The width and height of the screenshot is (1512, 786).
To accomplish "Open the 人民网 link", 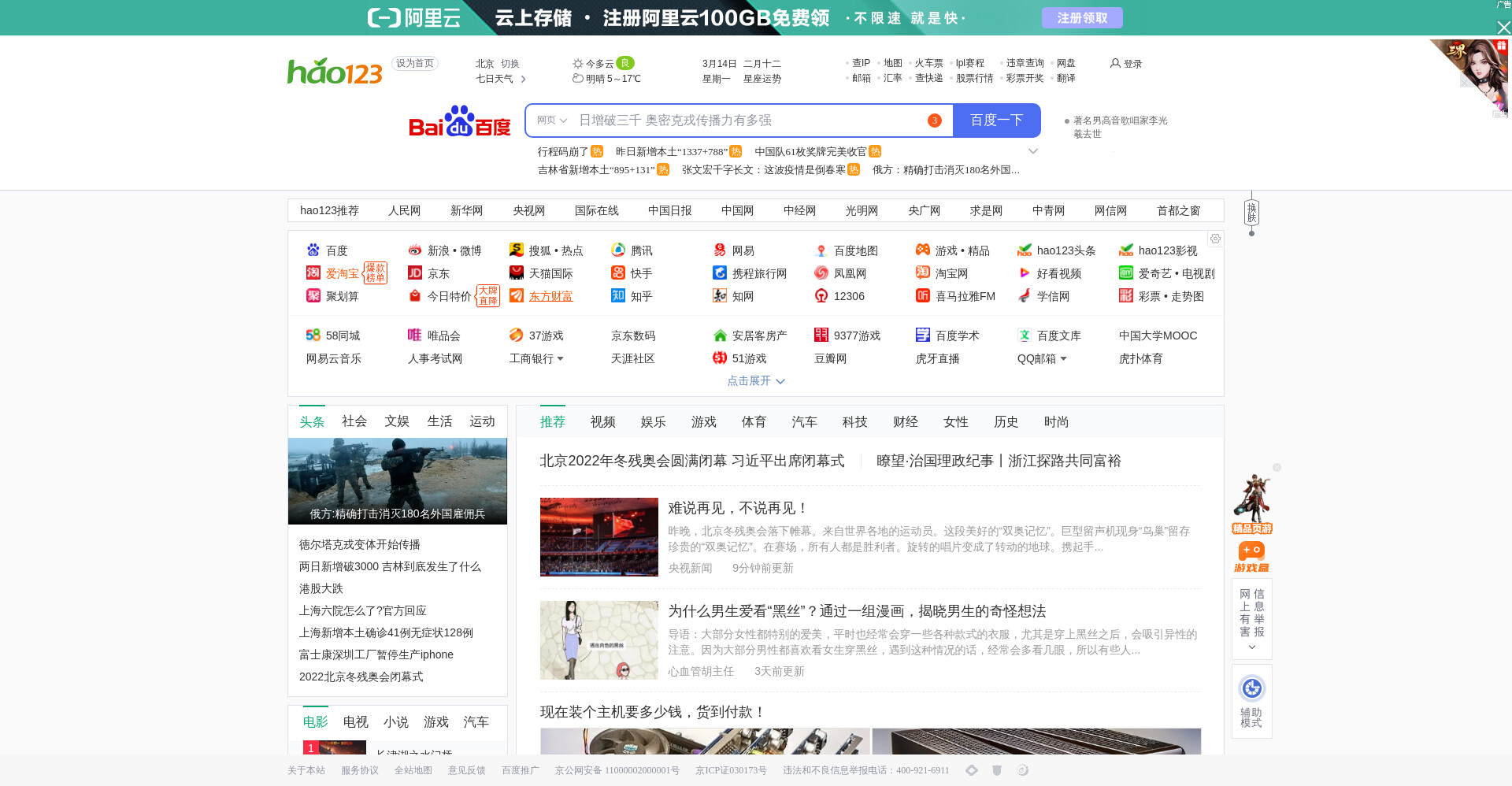I will click(x=405, y=210).
